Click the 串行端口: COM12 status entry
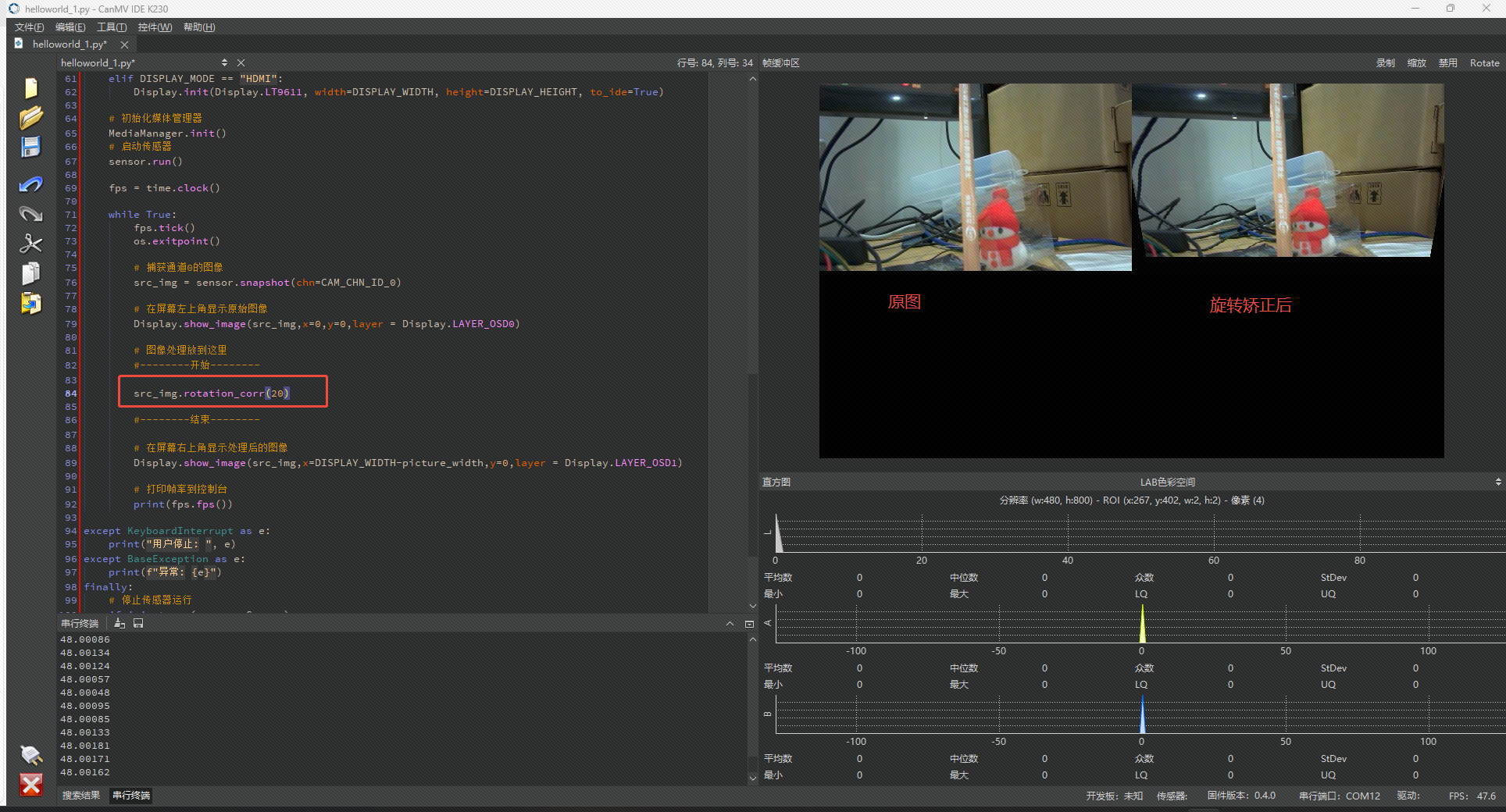This screenshot has height=812, width=1506. point(1339,796)
